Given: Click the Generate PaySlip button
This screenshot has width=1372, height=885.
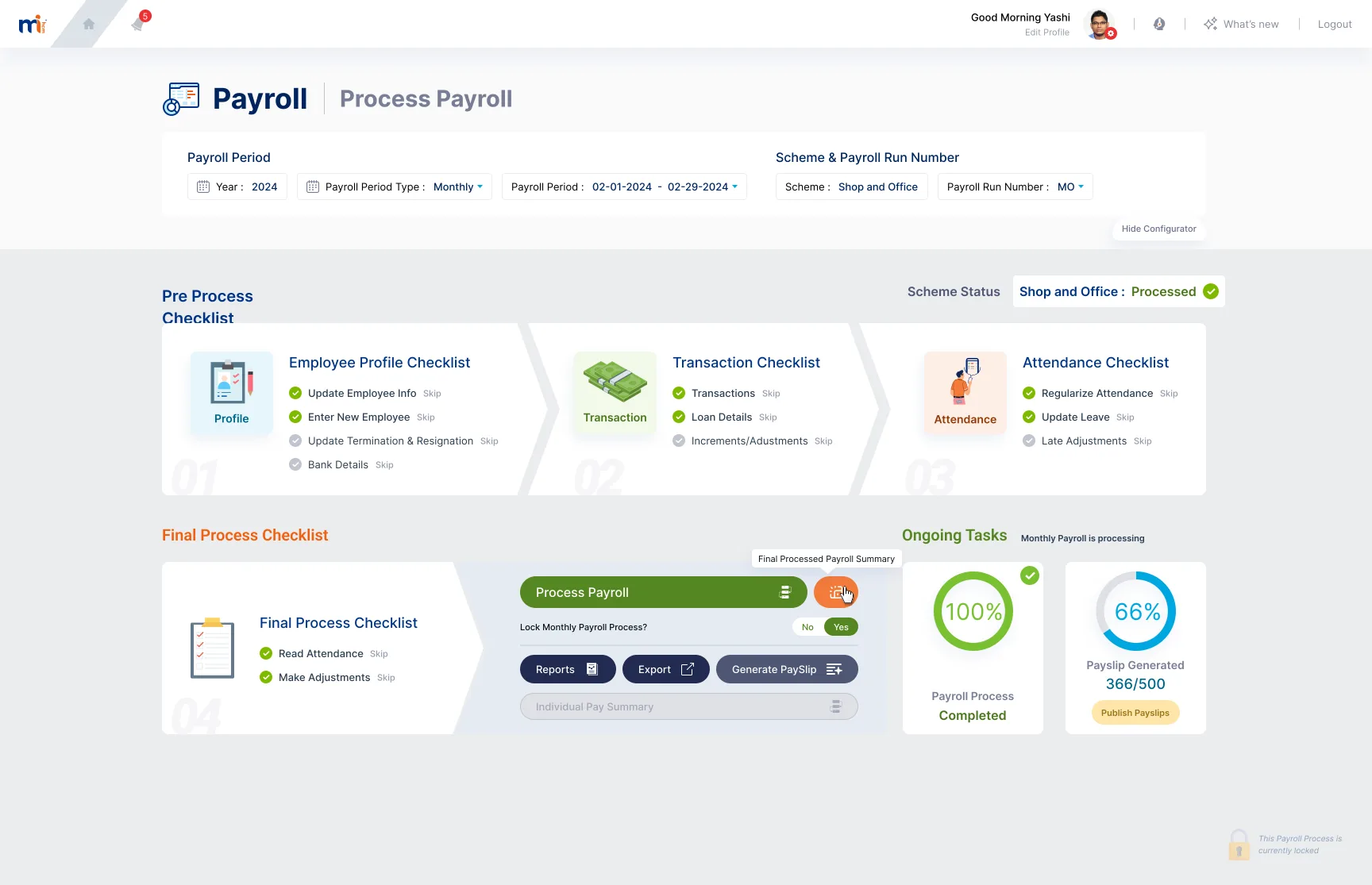Looking at the screenshot, I should click(x=787, y=669).
